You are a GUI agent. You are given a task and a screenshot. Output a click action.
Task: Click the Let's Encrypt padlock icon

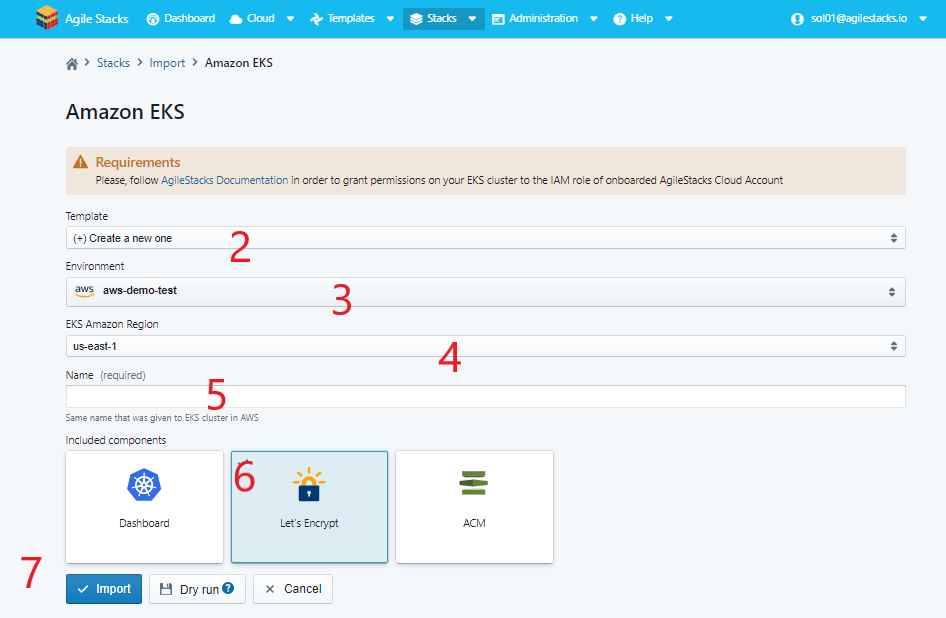(309, 485)
